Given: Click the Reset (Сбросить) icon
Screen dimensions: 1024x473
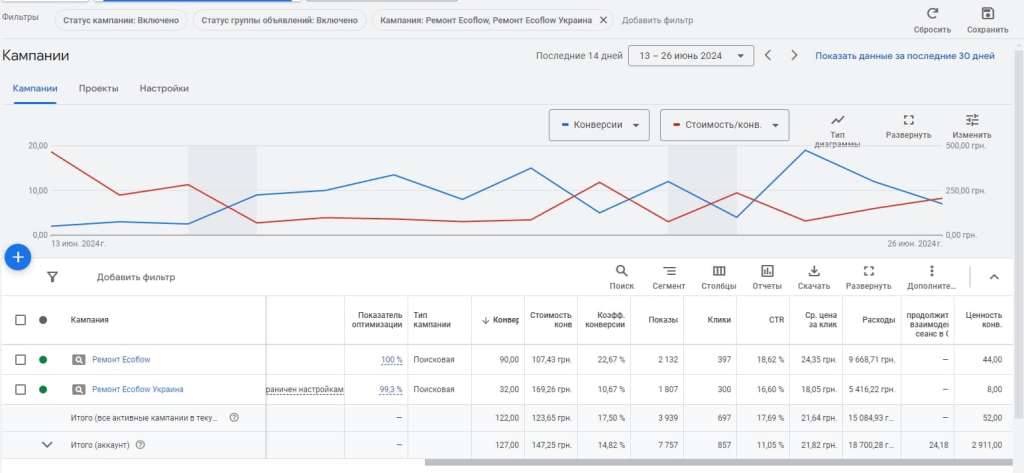Looking at the screenshot, I should (x=933, y=14).
